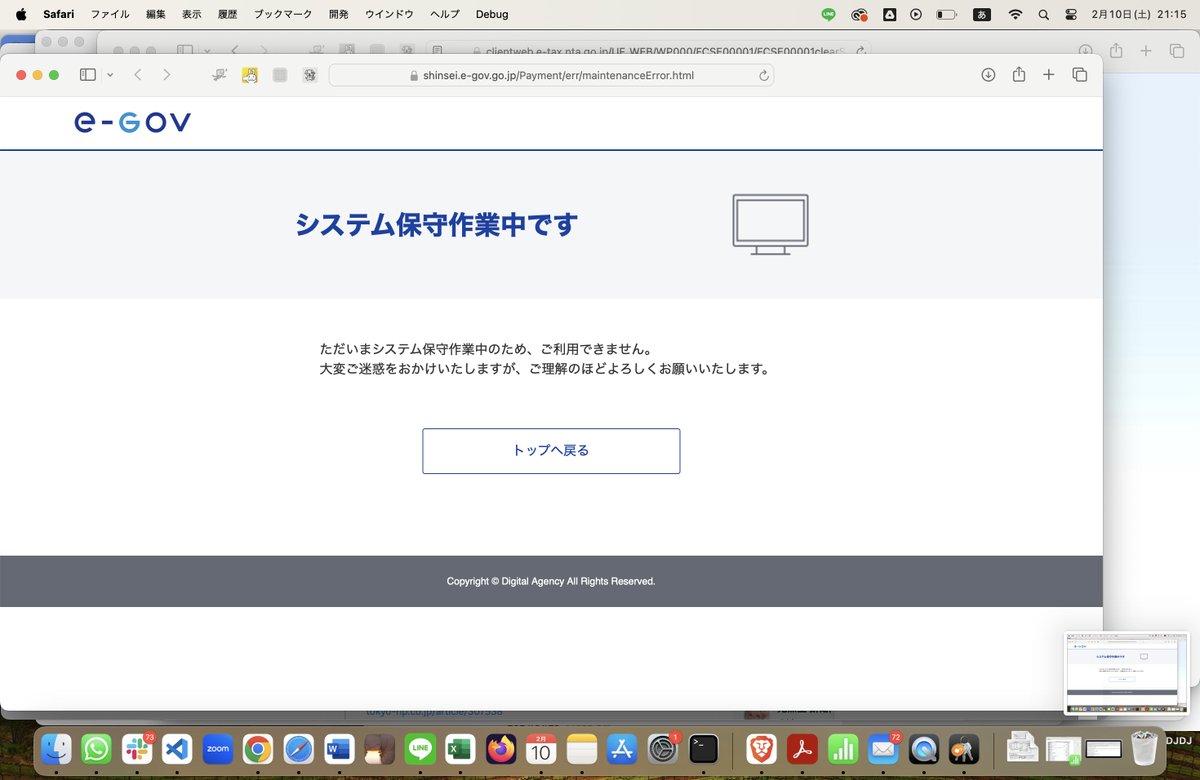Click the Wi-Fi status icon
This screenshot has width=1200, height=780.
(x=1016, y=14)
